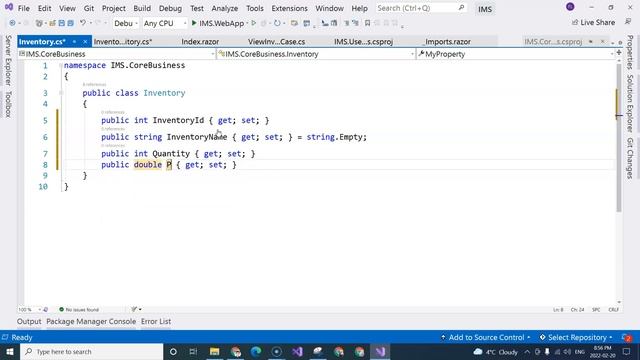Open the Project menu

113,8
